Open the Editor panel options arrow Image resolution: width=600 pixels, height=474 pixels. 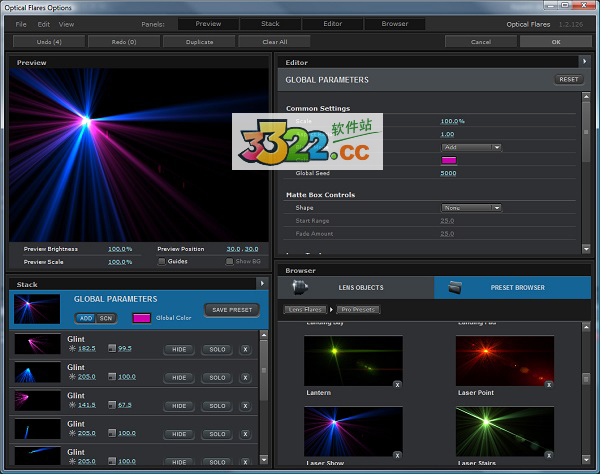[x=584, y=61]
